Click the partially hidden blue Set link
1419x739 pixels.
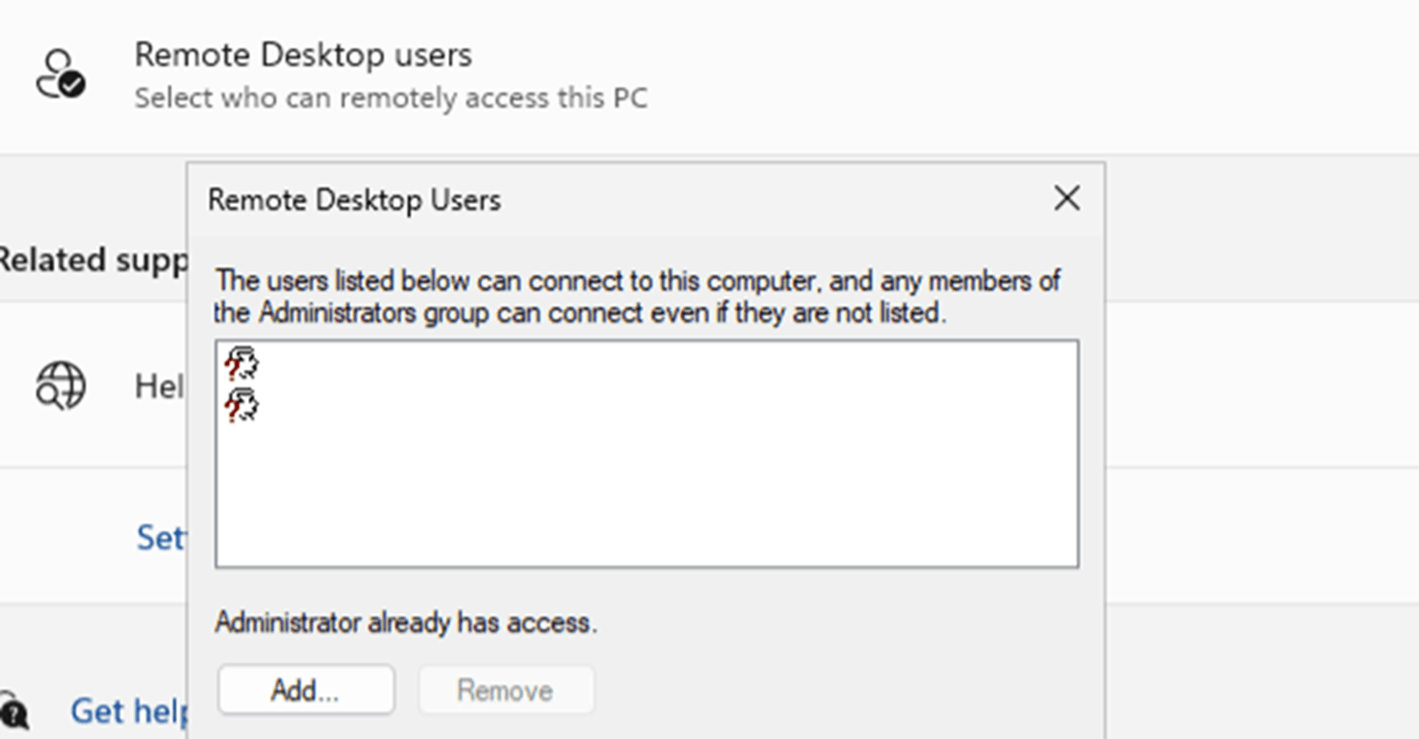click(x=161, y=538)
